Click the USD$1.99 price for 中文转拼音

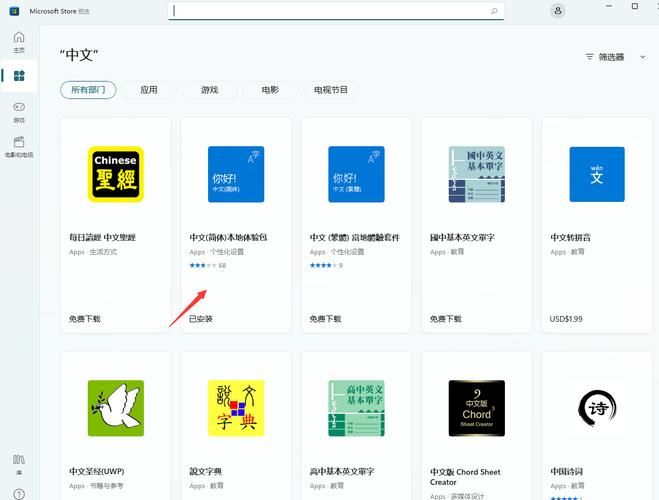pyautogui.click(x=567, y=319)
